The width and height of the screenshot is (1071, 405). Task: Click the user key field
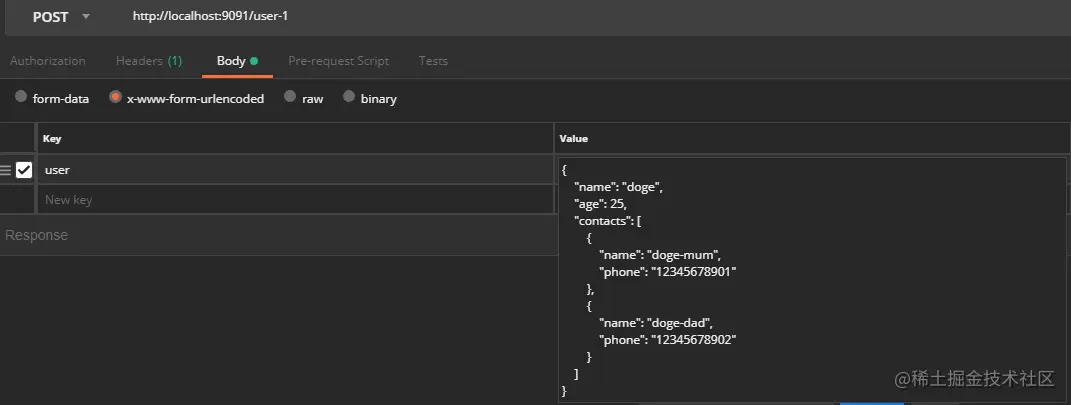[x=294, y=170]
